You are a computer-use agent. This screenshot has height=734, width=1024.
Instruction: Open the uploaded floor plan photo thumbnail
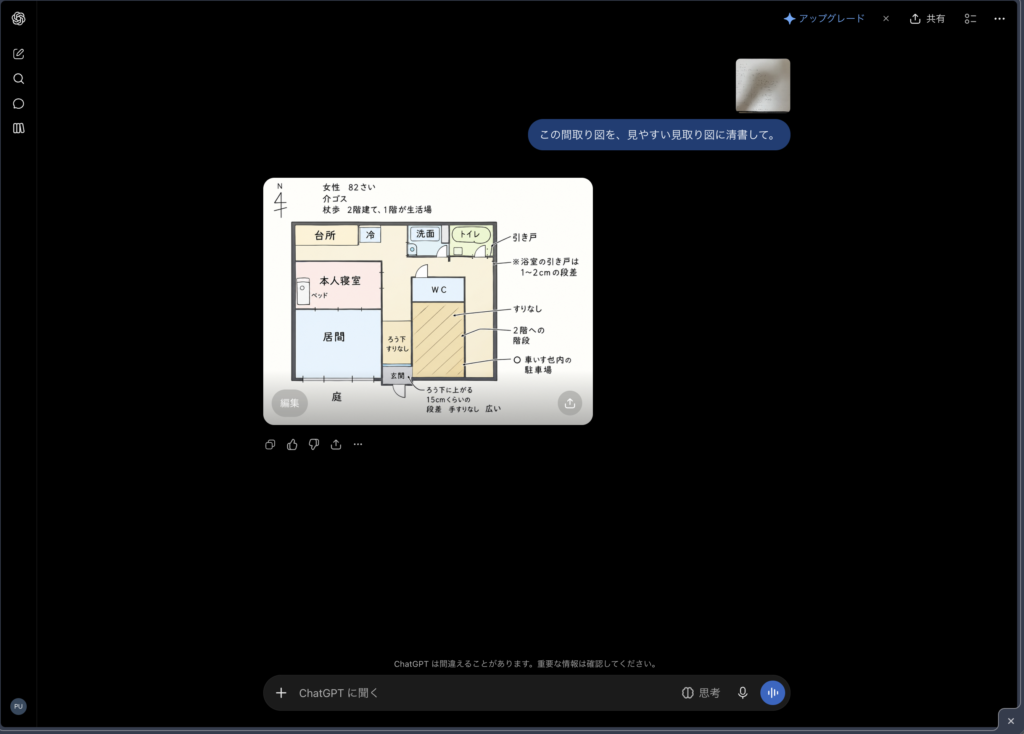(x=763, y=86)
